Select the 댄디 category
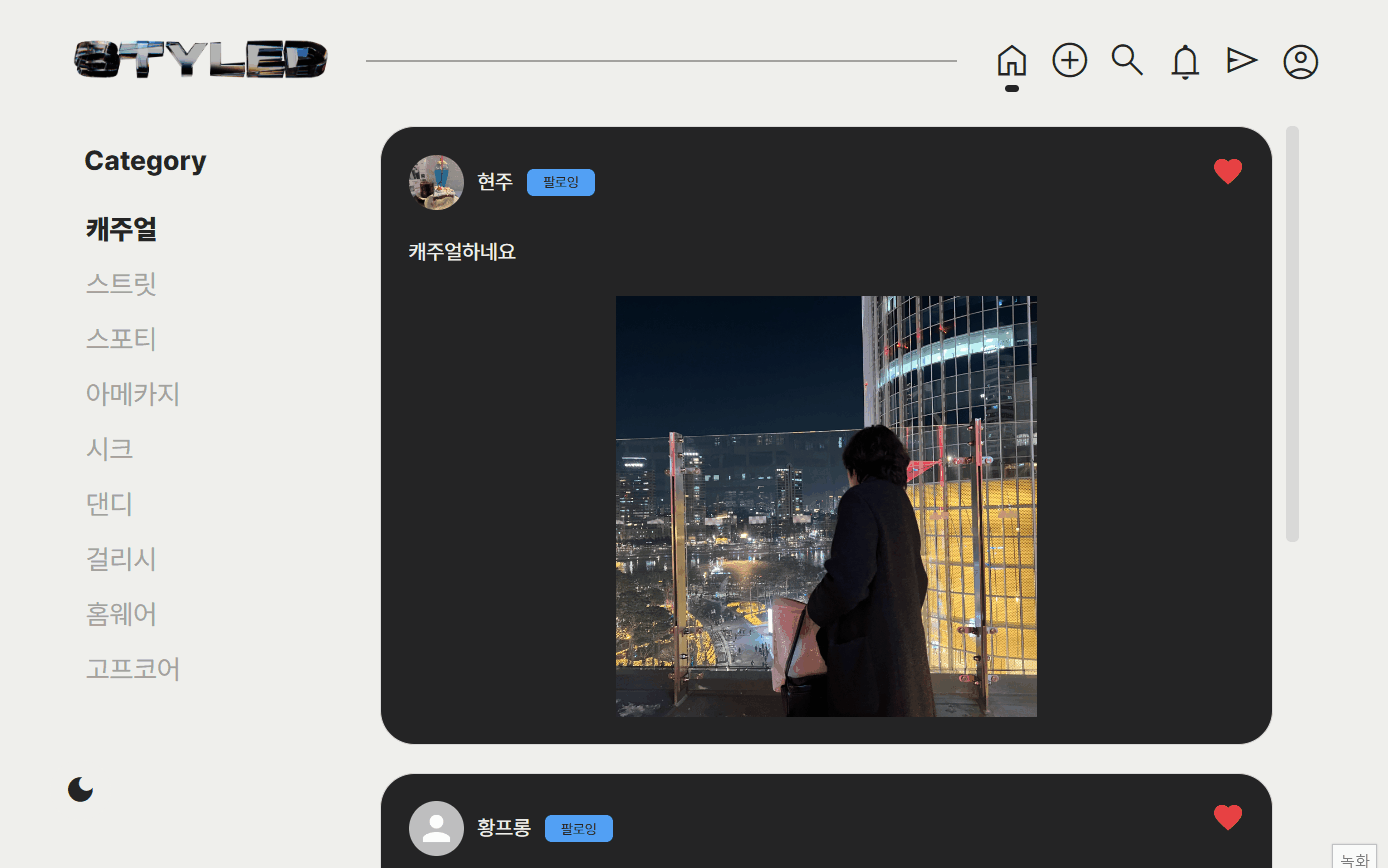The width and height of the screenshot is (1388, 868). [110, 504]
